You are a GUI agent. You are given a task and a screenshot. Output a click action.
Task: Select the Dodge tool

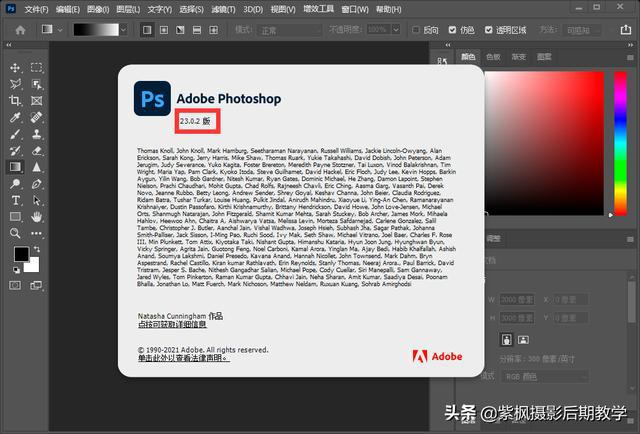point(15,184)
